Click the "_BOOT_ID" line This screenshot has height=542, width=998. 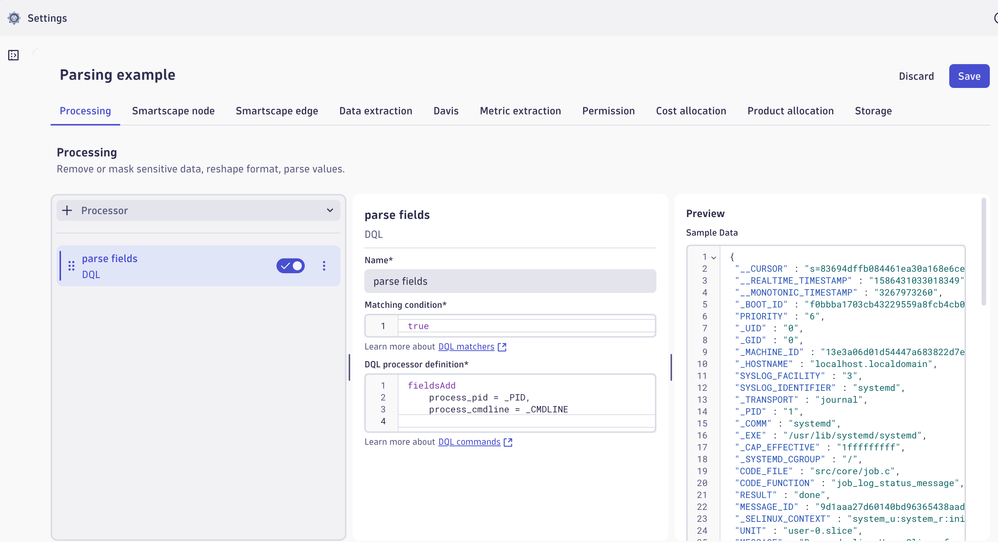pyautogui.click(x=850, y=305)
